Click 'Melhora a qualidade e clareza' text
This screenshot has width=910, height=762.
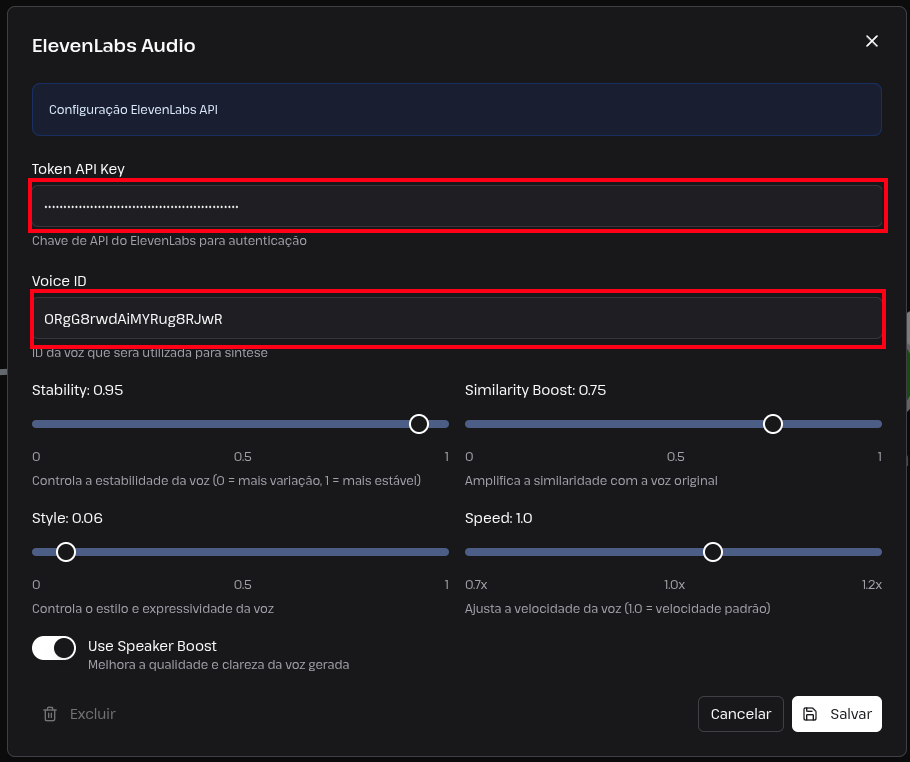tap(218, 665)
